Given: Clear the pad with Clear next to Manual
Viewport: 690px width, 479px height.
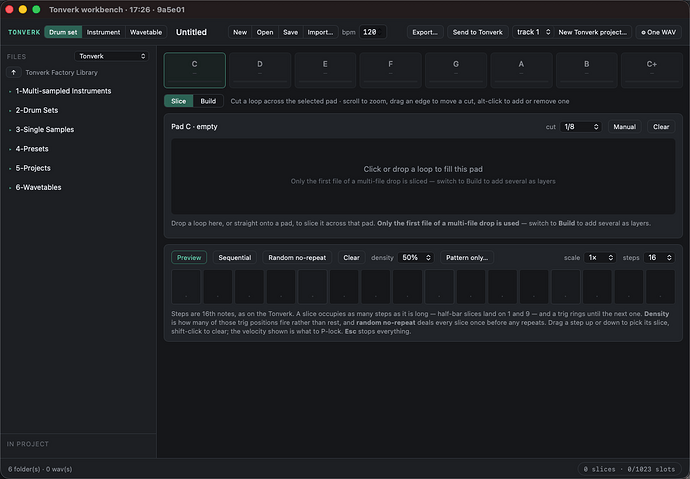Looking at the screenshot, I should (661, 127).
